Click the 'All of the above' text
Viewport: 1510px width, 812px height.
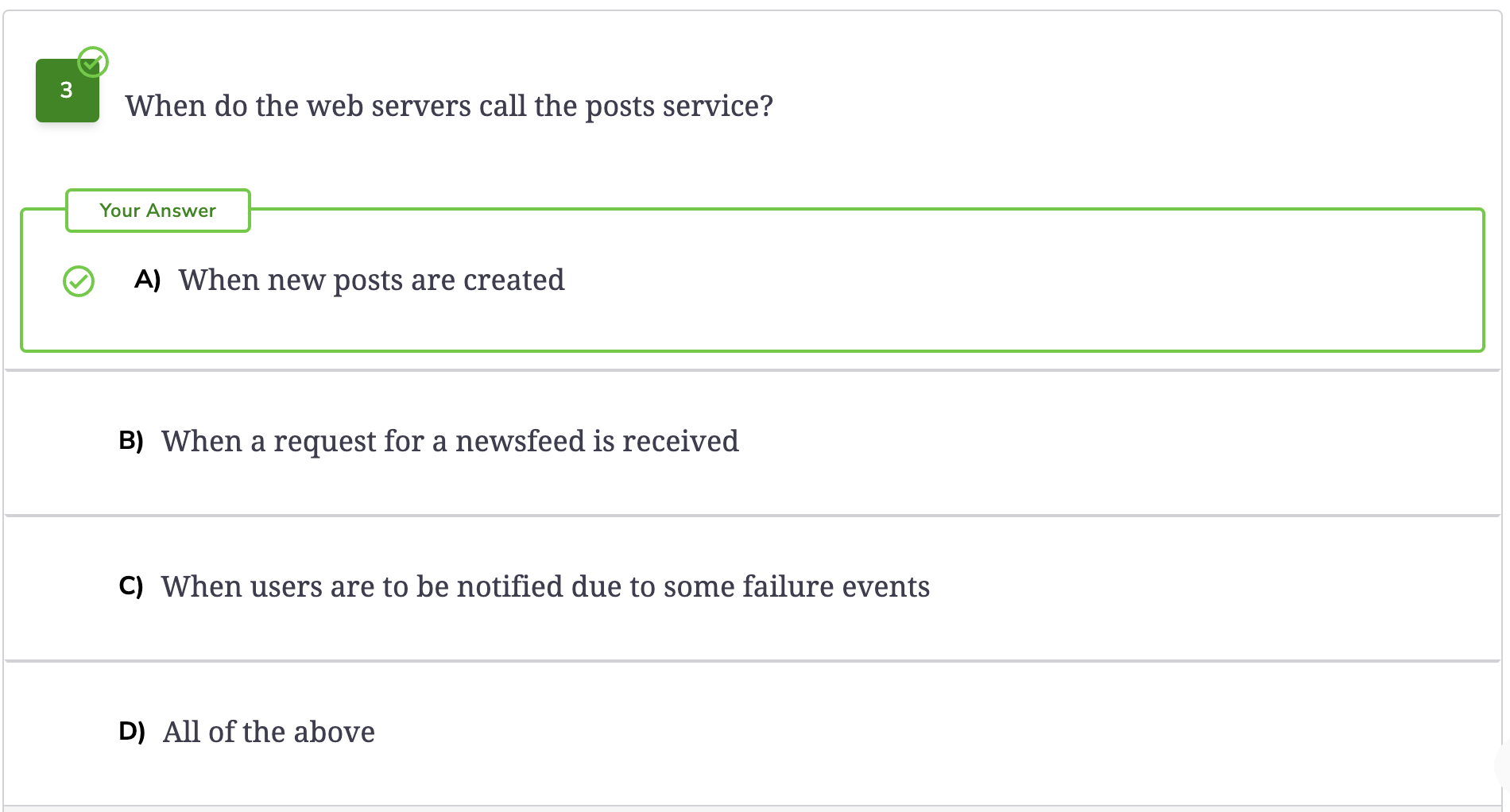tap(269, 732)
